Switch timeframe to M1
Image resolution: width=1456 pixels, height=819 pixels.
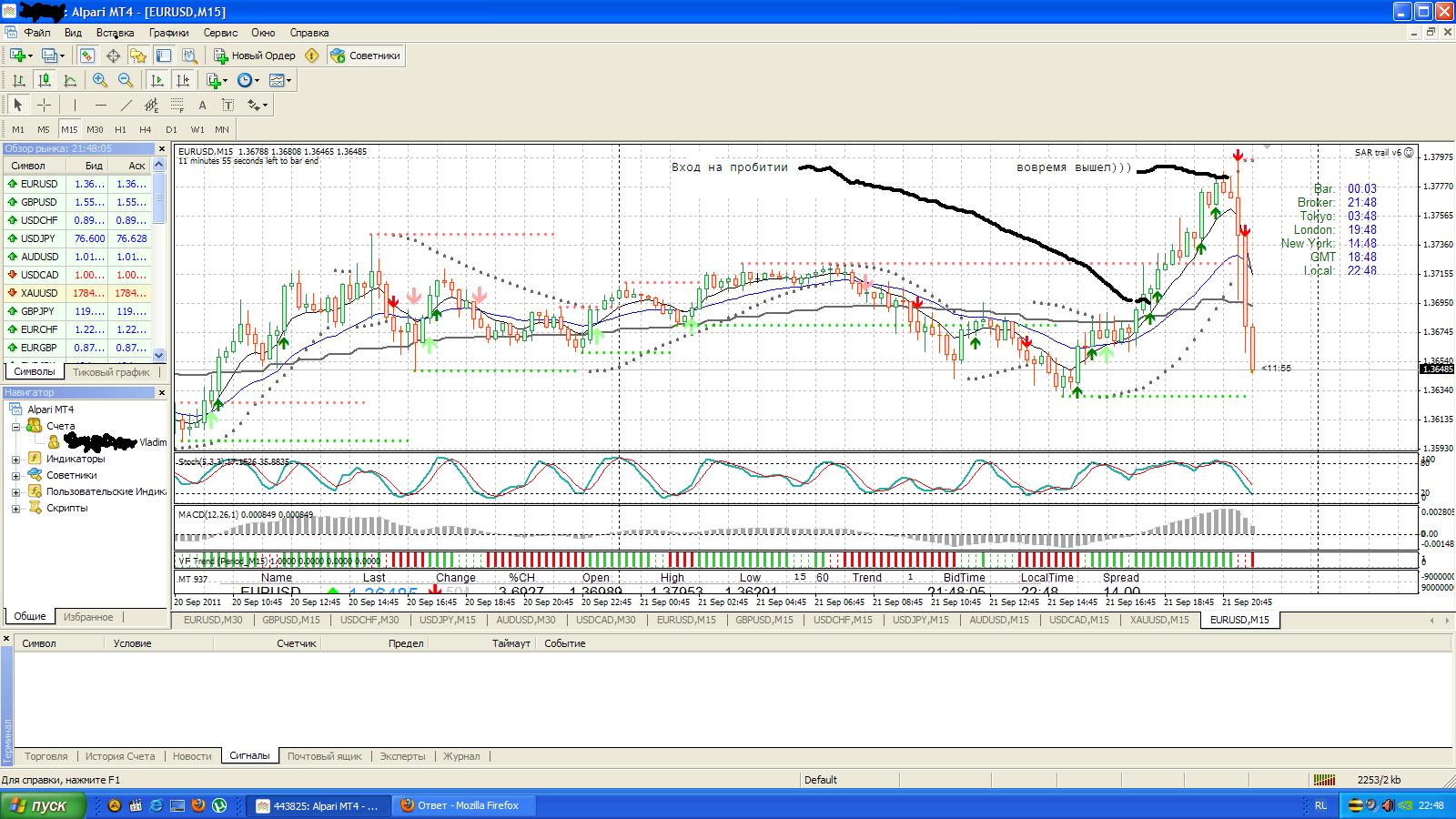point(18,129)
